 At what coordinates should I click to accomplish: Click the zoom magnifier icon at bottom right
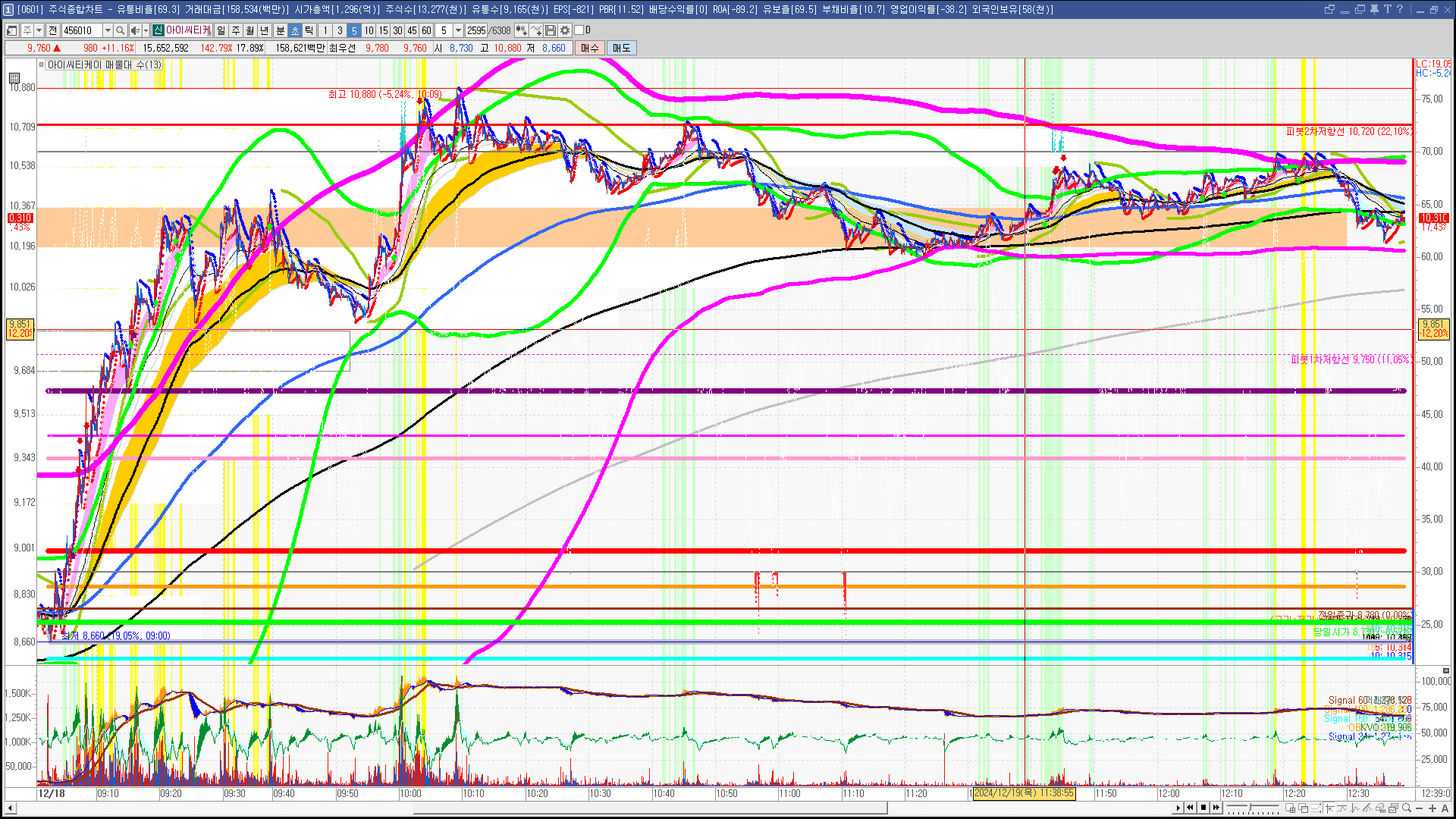[1407, 808]
